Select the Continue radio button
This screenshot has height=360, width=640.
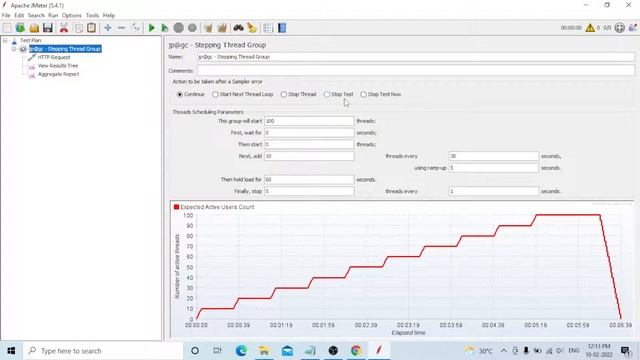click(180, 94)
